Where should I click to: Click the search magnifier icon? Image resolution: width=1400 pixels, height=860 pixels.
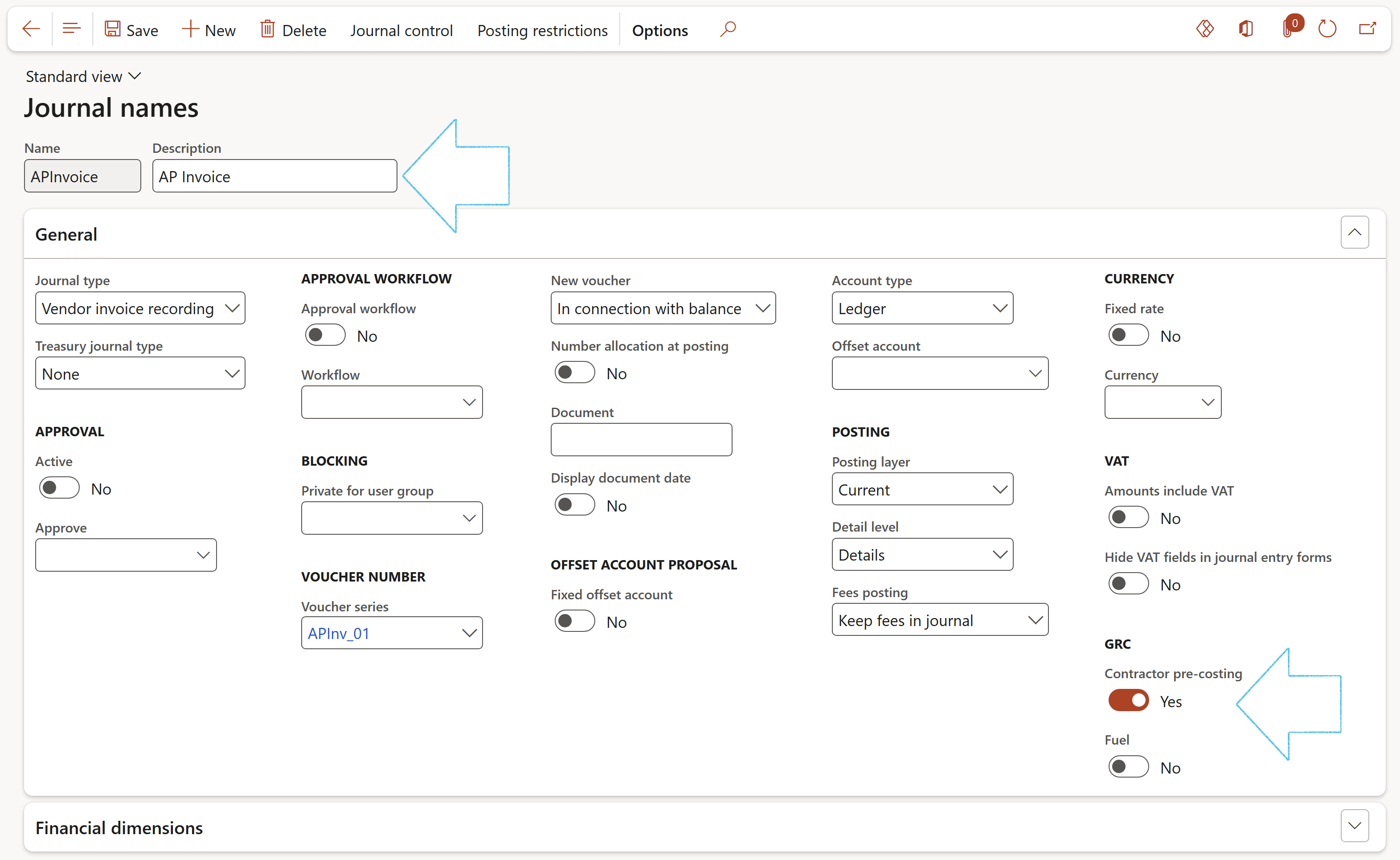[x=728, y=29]
